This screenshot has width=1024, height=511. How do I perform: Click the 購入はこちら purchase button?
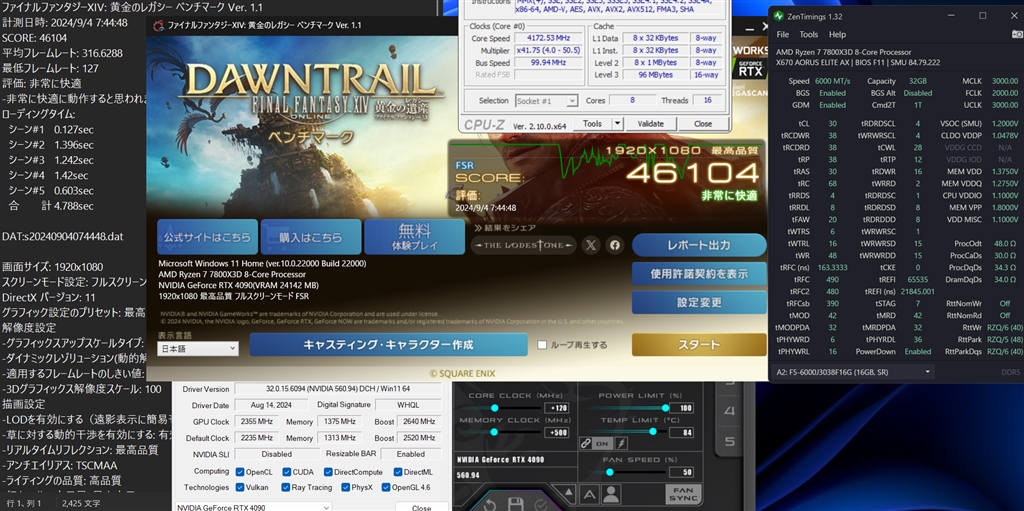click(311, 237)
